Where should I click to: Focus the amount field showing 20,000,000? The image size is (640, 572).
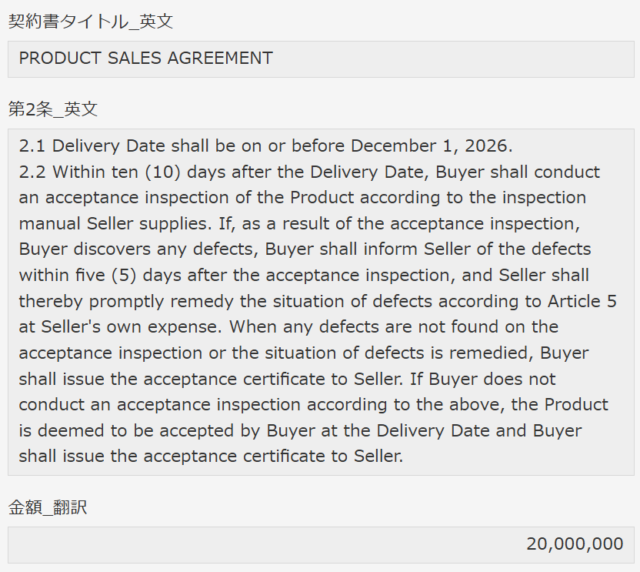pyautogui.click(x=320, y=544)
